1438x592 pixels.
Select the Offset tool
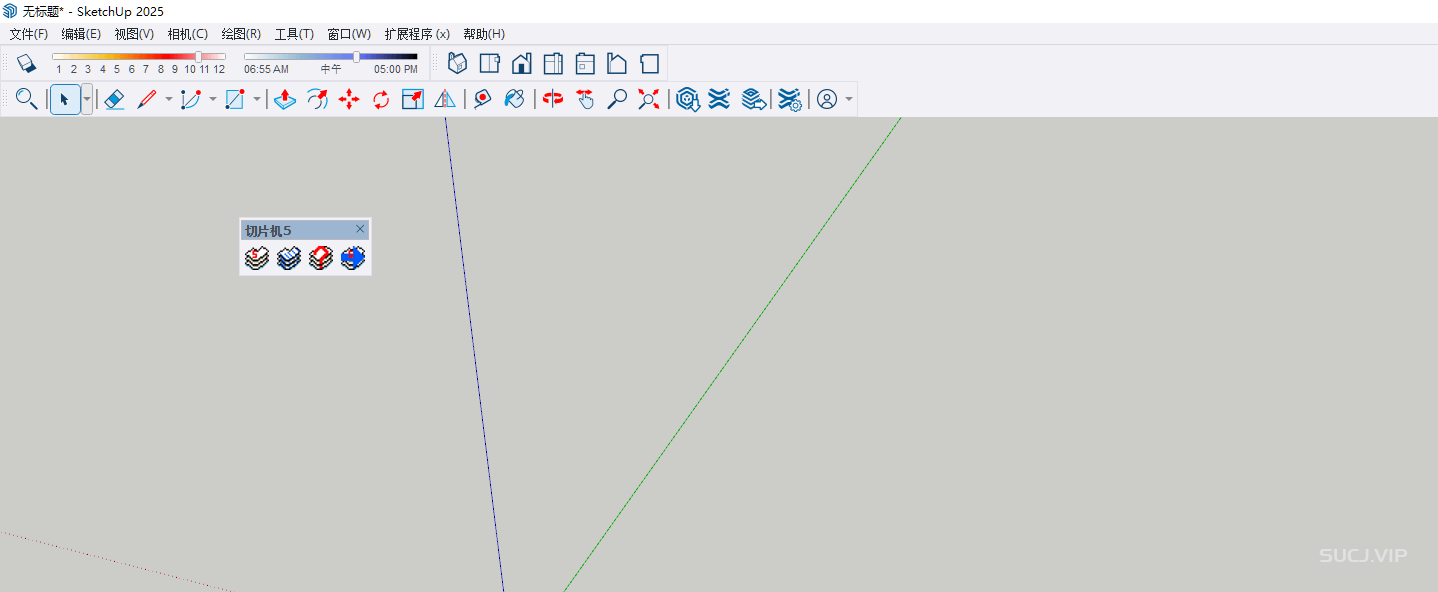pos(317,99)
